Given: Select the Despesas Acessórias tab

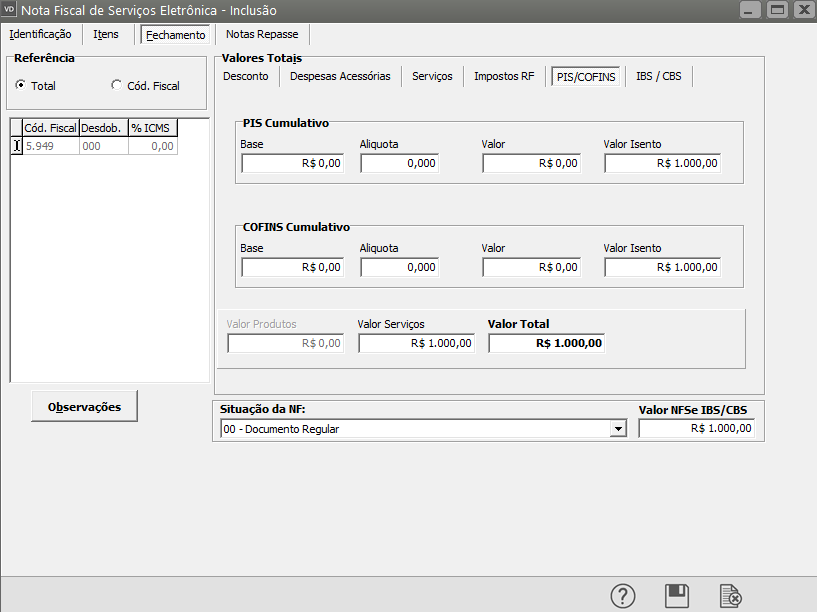Looking at the screenshot, I should pos(340,76).
